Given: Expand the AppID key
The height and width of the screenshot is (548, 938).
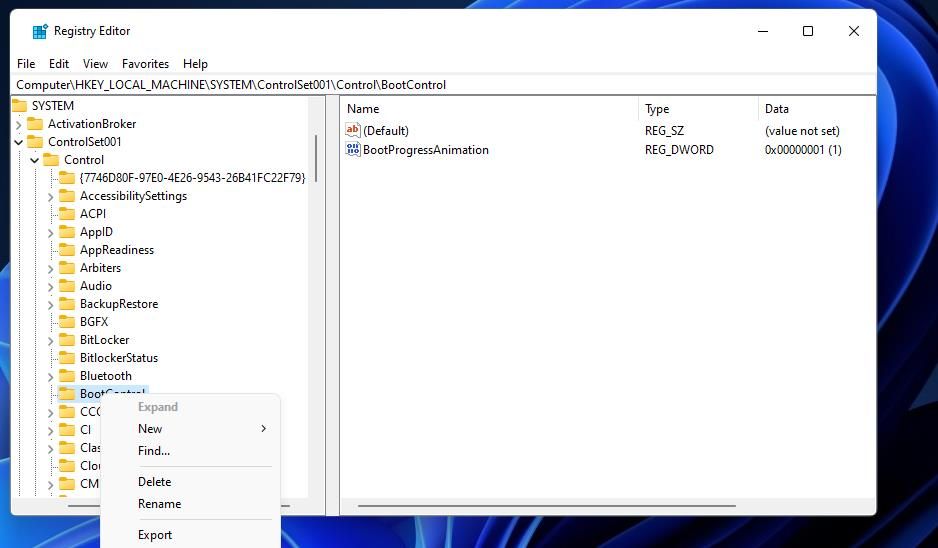Looking at the screenshot, I should [x=51, y=233].
